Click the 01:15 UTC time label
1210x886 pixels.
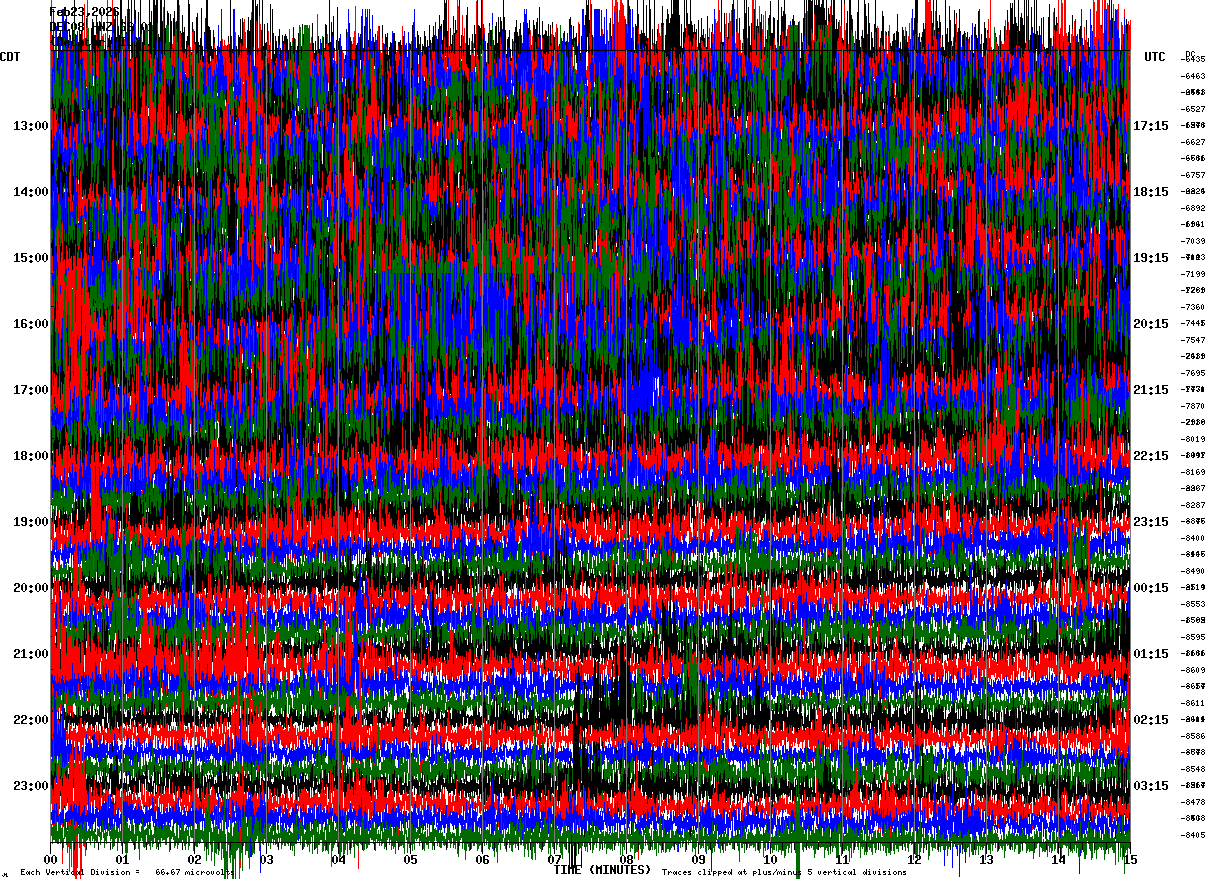pos(1151,654)
